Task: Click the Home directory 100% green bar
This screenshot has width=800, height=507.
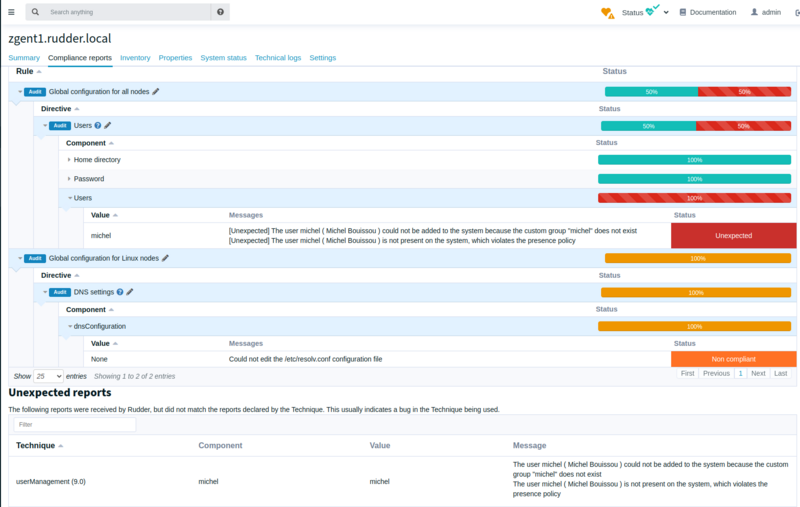Action: click(694, 160)
